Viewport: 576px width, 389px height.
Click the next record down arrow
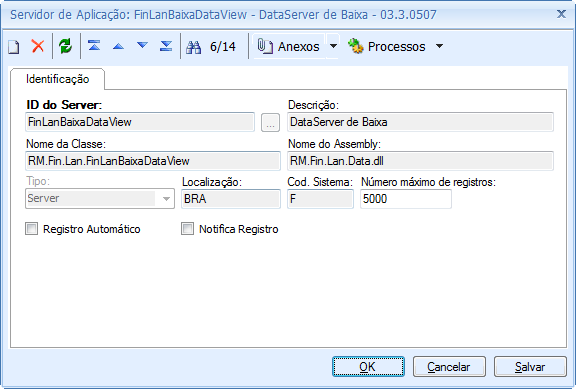pyautogui.click(x=143, y=46)
